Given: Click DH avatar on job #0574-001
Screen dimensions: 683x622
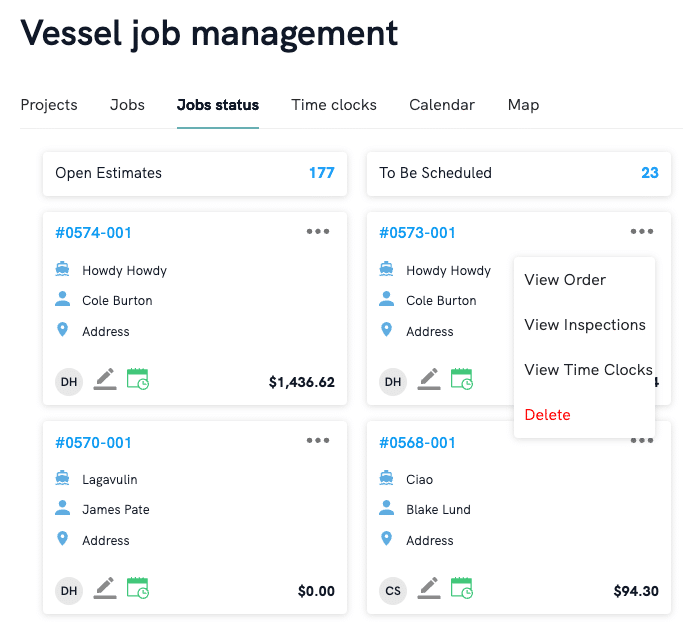Looking at the screenshot, I should [x=69, y=382].
